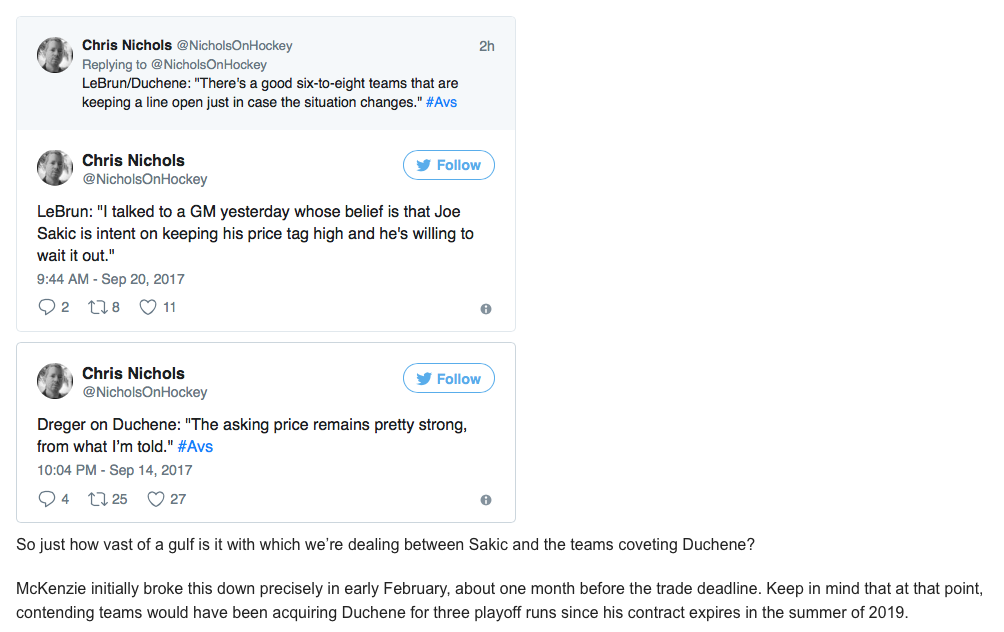1004x632 pixels.
Task: Open the 10:04 PM - Sep 14, 2017 timestamp
Action: tap(115, 470)
